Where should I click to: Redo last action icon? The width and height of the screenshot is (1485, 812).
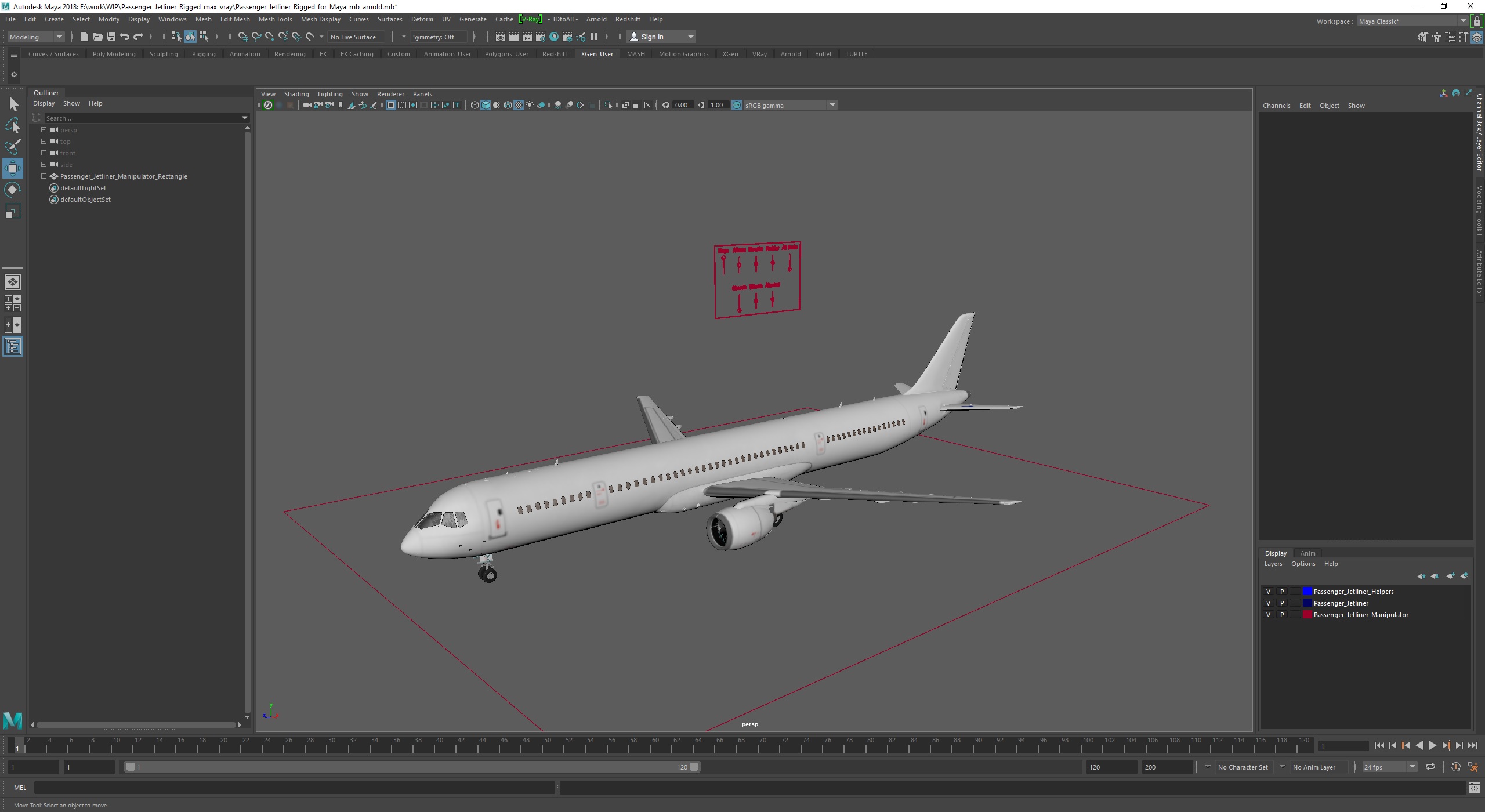point(138,37)
